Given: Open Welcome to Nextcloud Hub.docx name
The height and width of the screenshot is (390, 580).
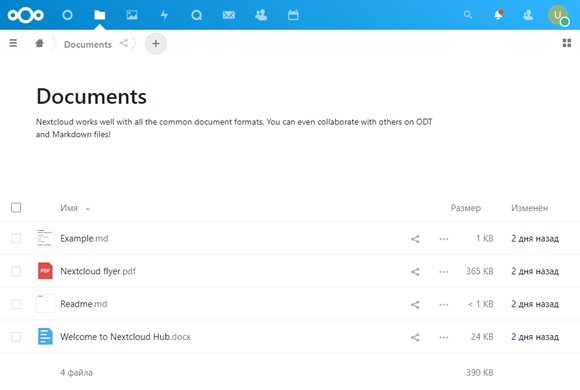Looking at the screenshot, I should (125, 337).
